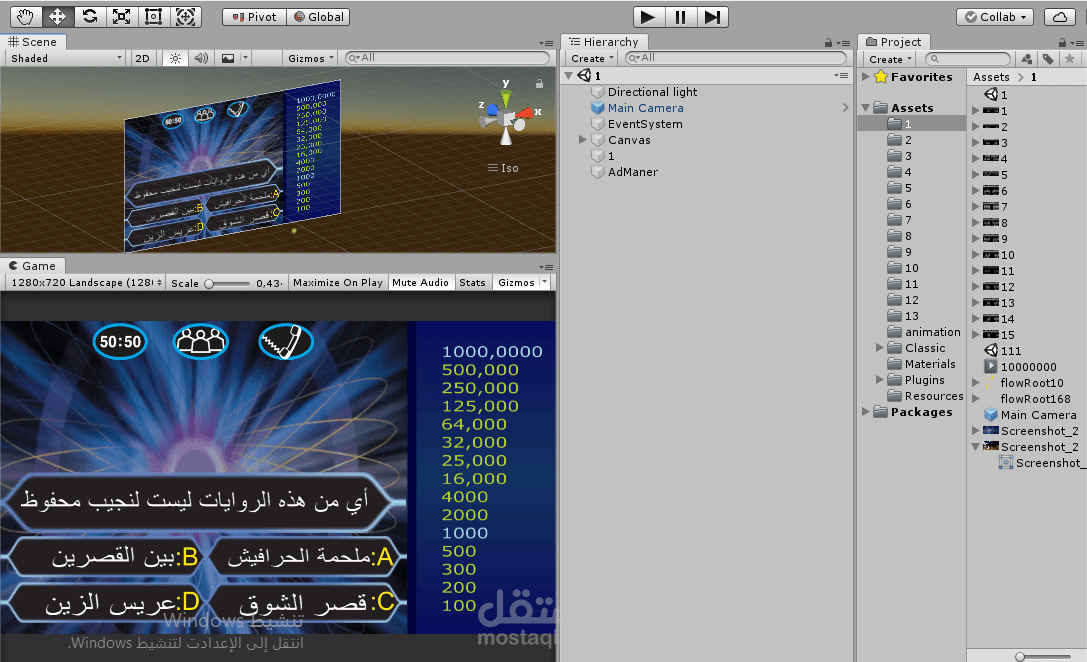Select the Rotate tool
Screen dimensions: 1087x662
point(89,17)
